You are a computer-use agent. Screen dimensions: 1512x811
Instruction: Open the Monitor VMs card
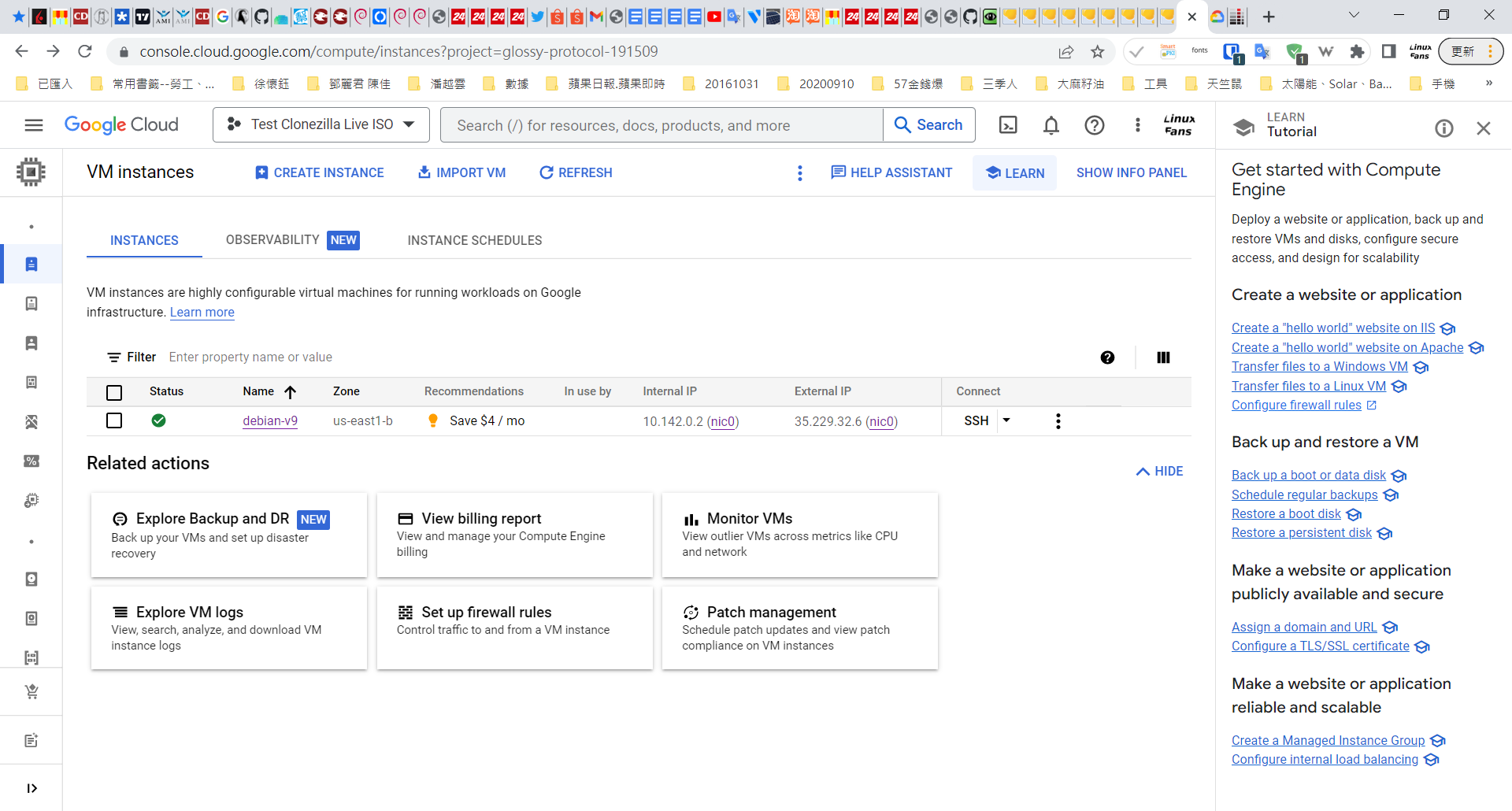tap(800, 535)
